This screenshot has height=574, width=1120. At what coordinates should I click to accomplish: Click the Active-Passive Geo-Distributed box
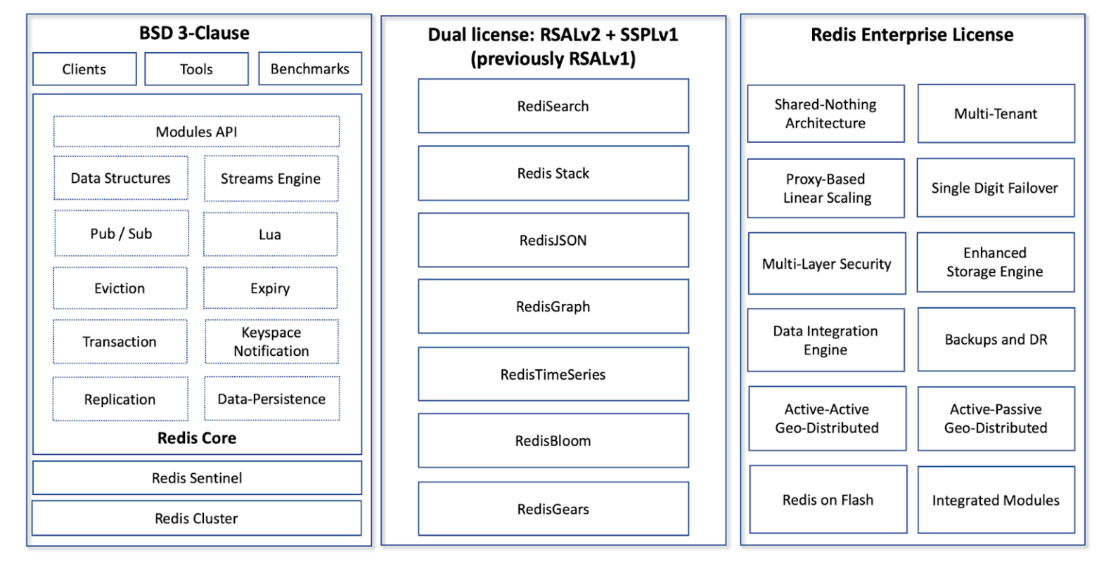pos(996,418)
